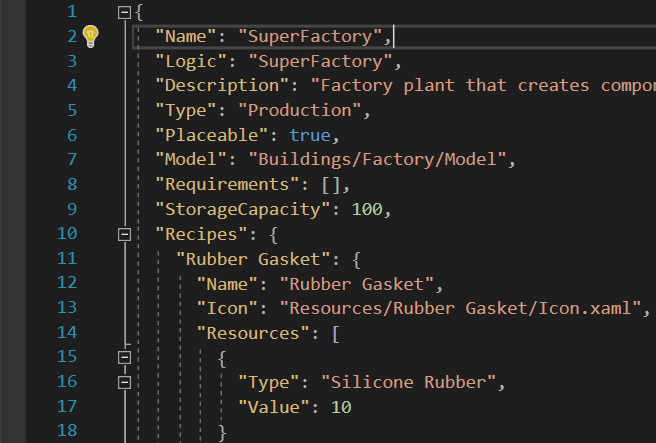Click line number 13 in the gutter

pos(65,308)
